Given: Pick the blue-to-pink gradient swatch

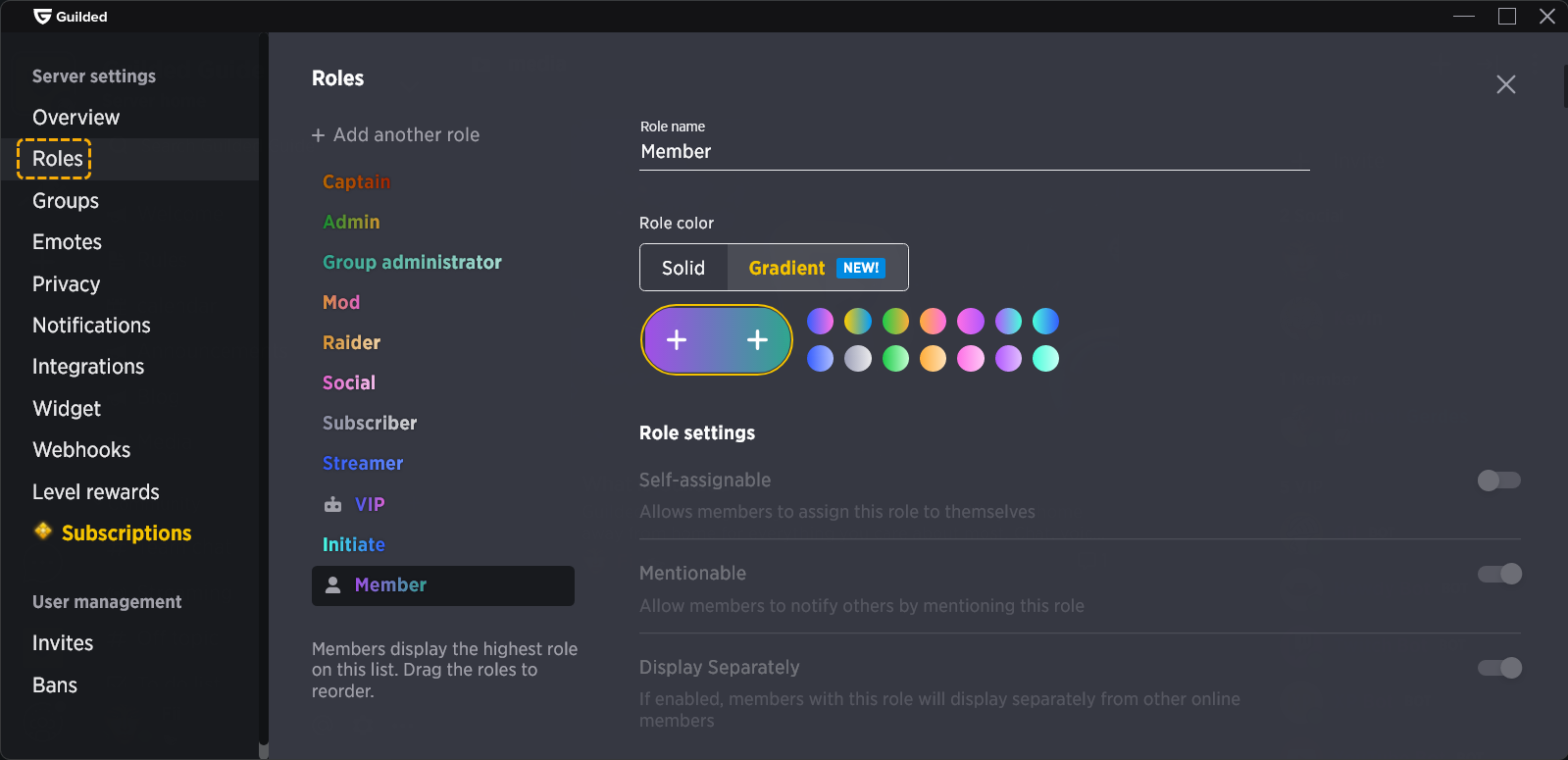Looking at the screenshot, I should point(821,321).
